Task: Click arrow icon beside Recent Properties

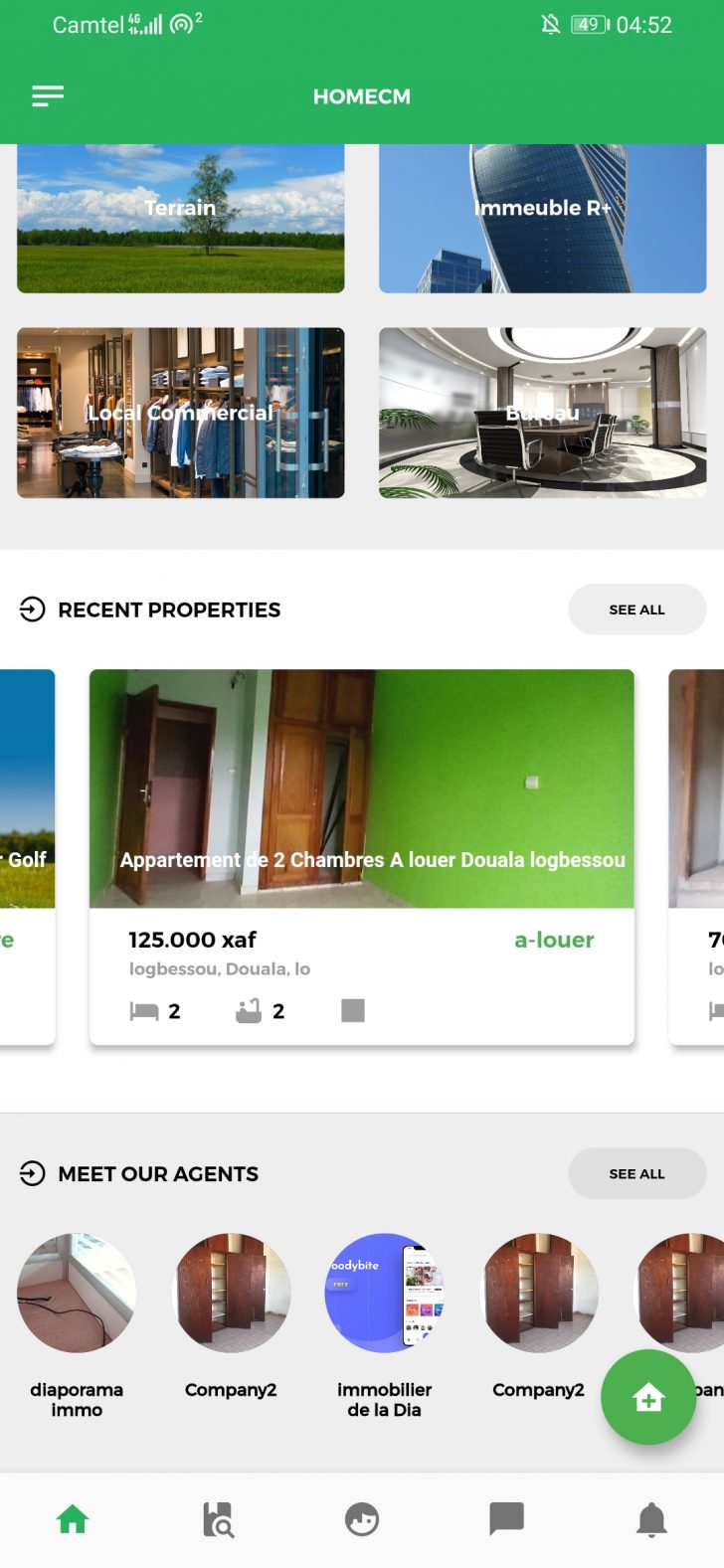Action: (x=33, y=610)
